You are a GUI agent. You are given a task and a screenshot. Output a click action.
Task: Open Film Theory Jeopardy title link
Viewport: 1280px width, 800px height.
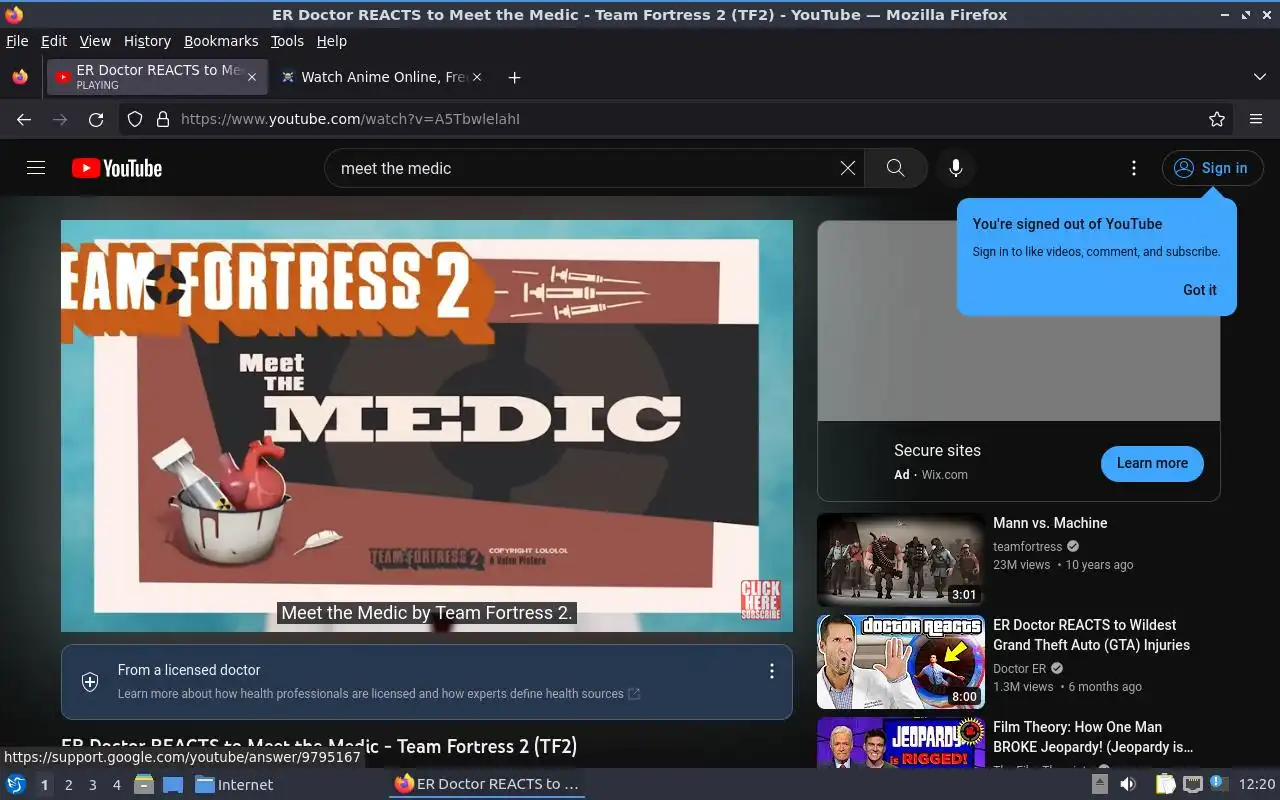[1093, 737]
